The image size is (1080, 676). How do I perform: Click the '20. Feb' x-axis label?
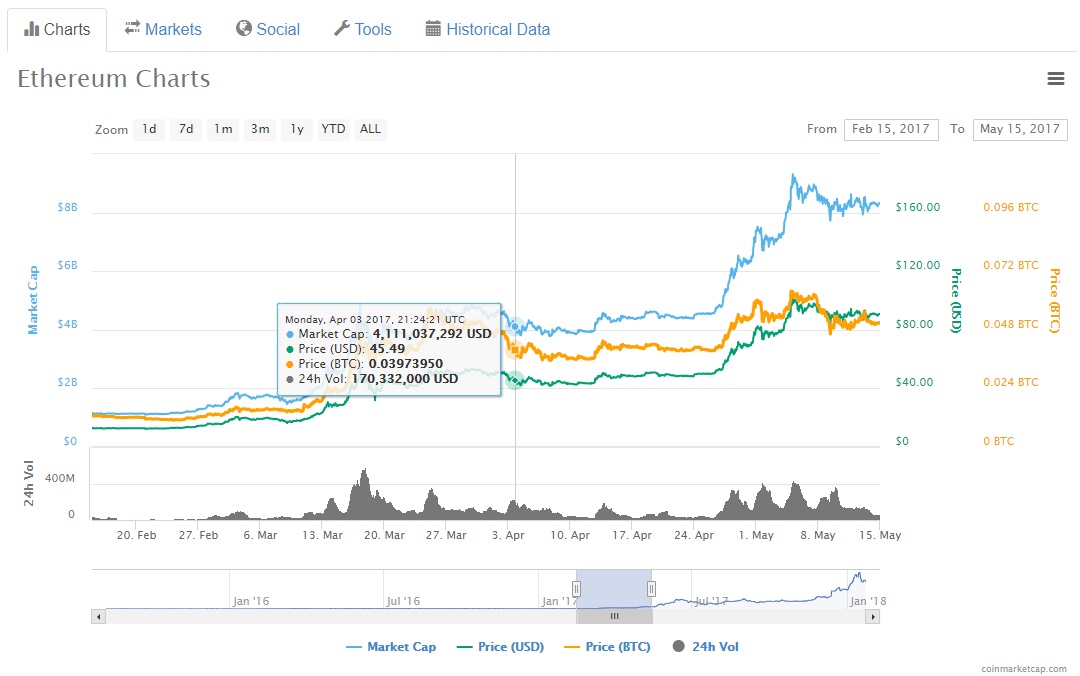136,535
